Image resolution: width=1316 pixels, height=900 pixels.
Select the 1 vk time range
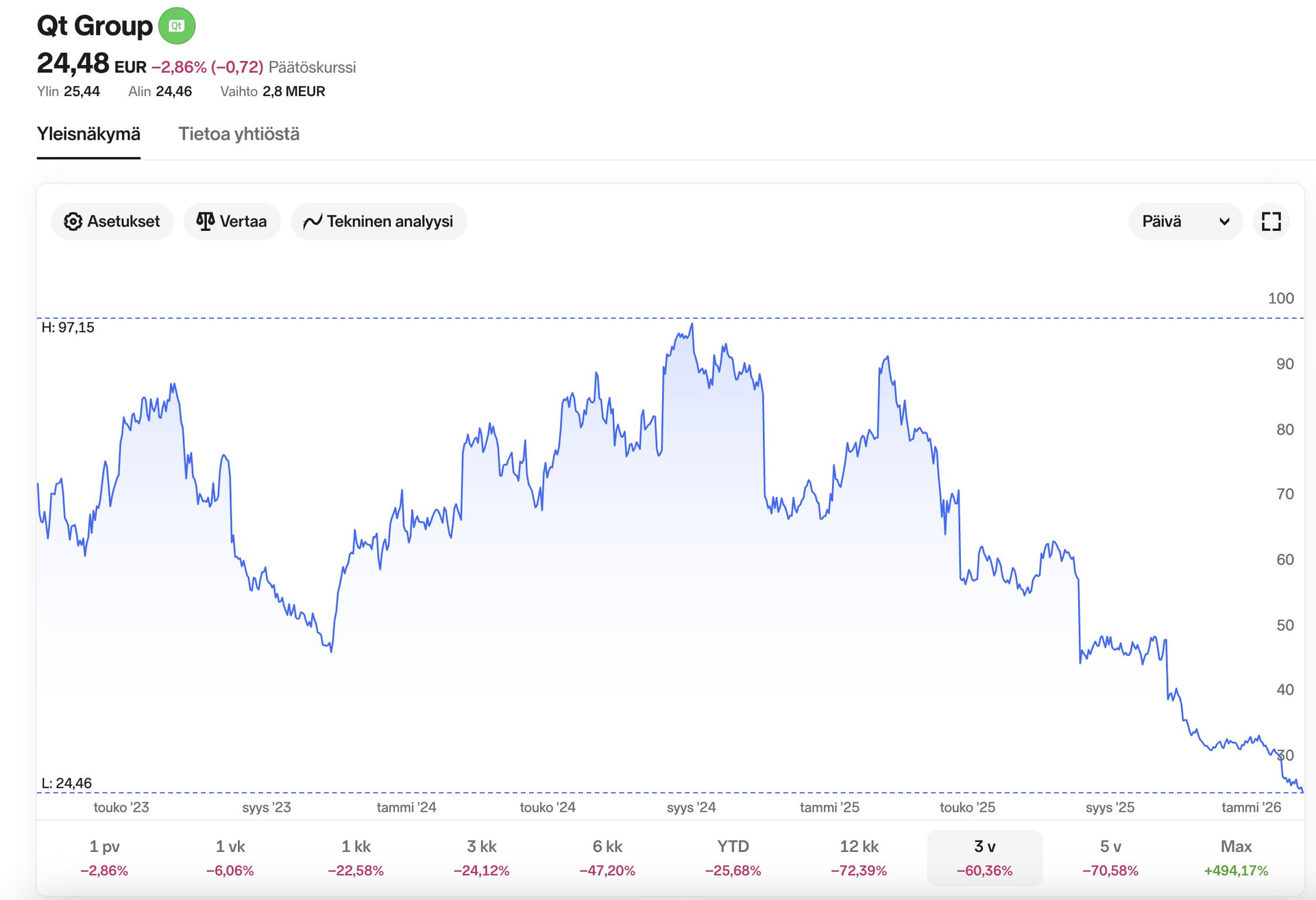(230, 858)
